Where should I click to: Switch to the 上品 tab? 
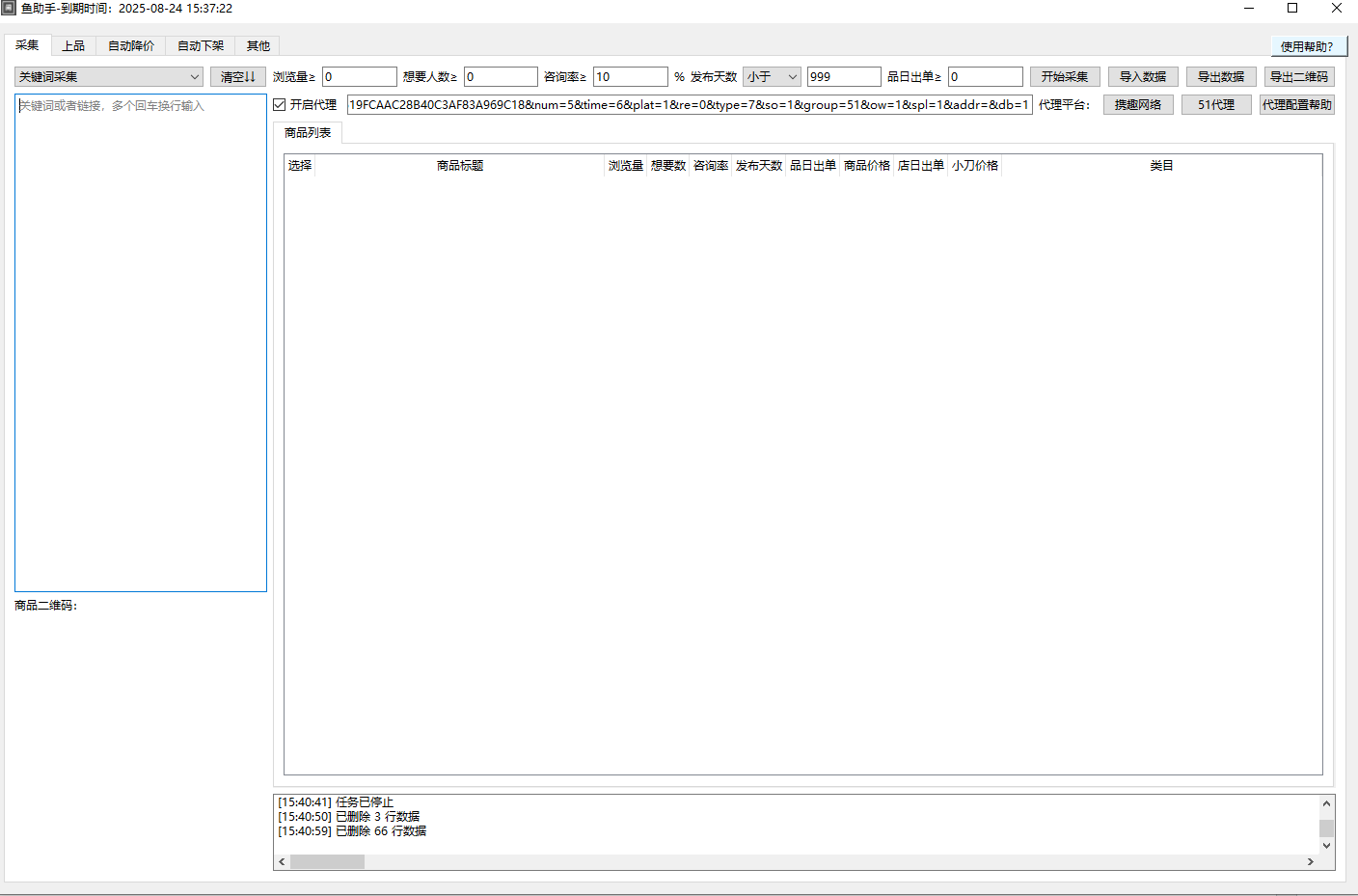click(x=73, y=46)
